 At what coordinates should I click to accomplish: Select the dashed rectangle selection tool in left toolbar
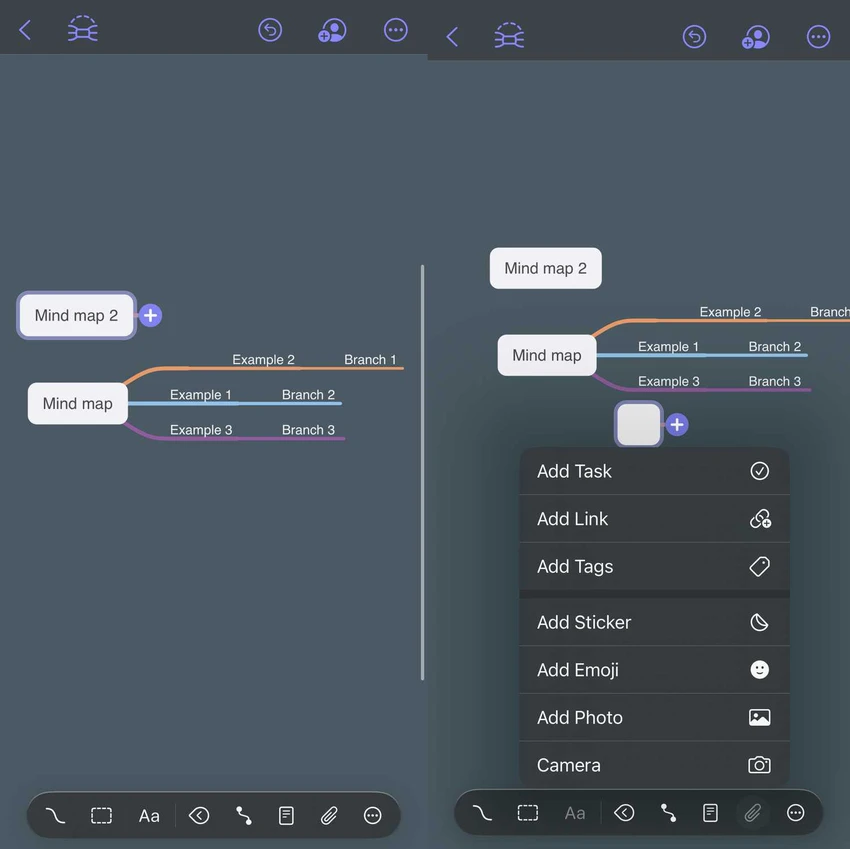pos(101,815)
